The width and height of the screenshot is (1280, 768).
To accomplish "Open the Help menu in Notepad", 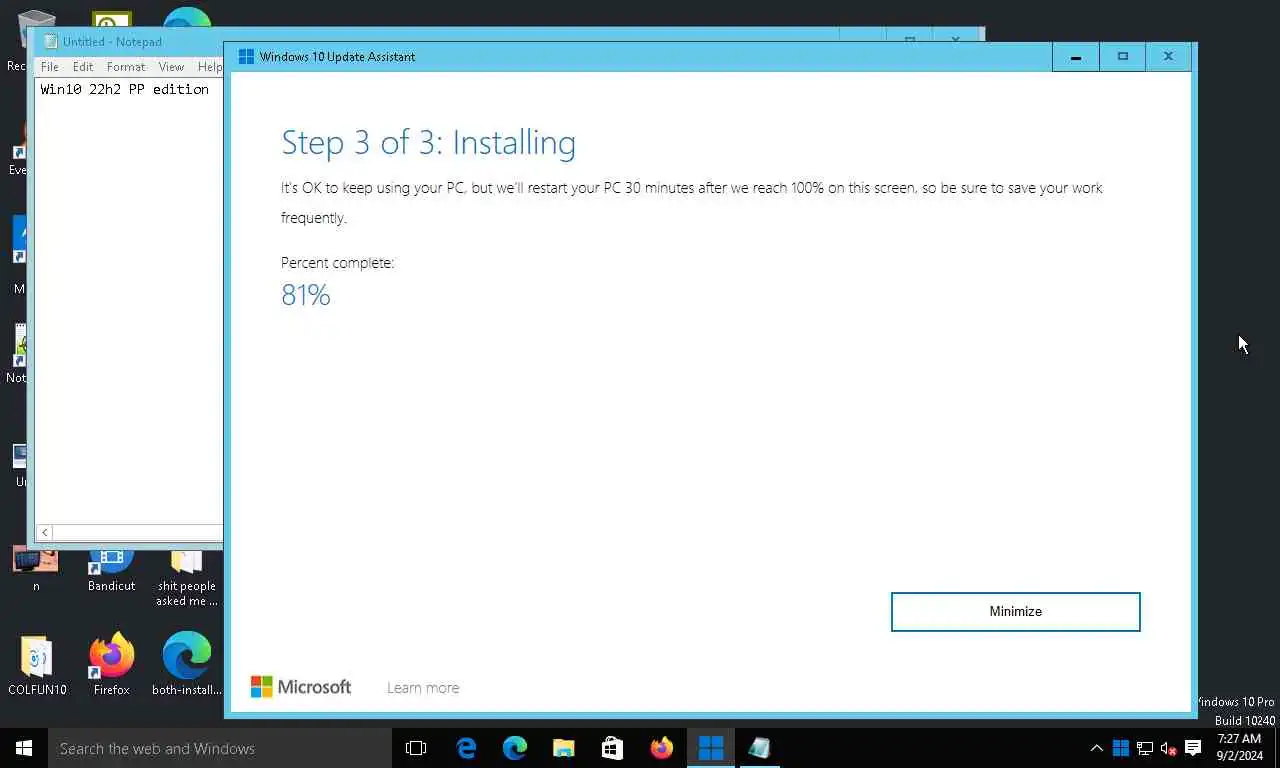I will pos(209,67).
